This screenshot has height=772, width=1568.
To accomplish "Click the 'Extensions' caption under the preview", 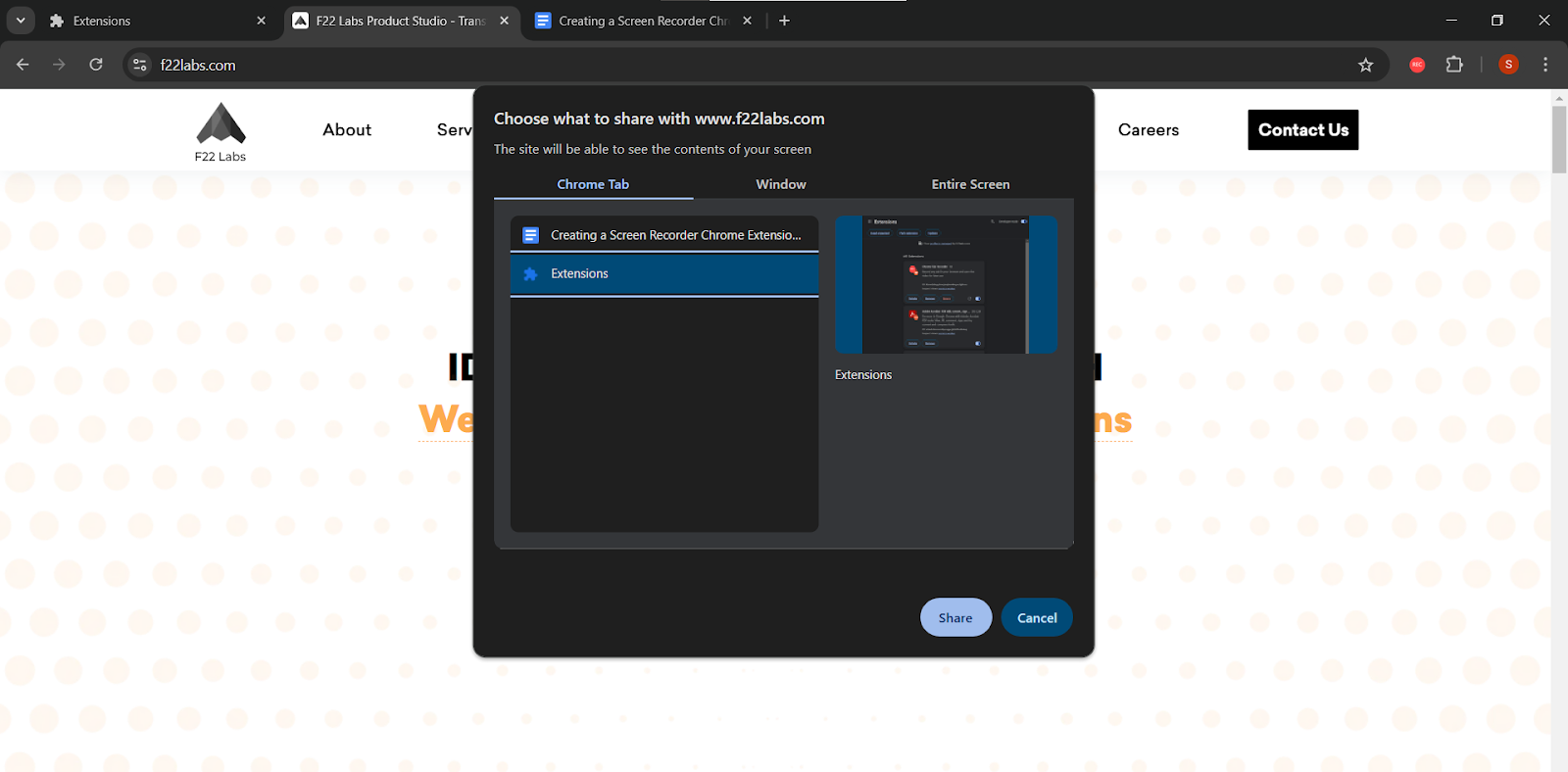I will coord(863,375).
